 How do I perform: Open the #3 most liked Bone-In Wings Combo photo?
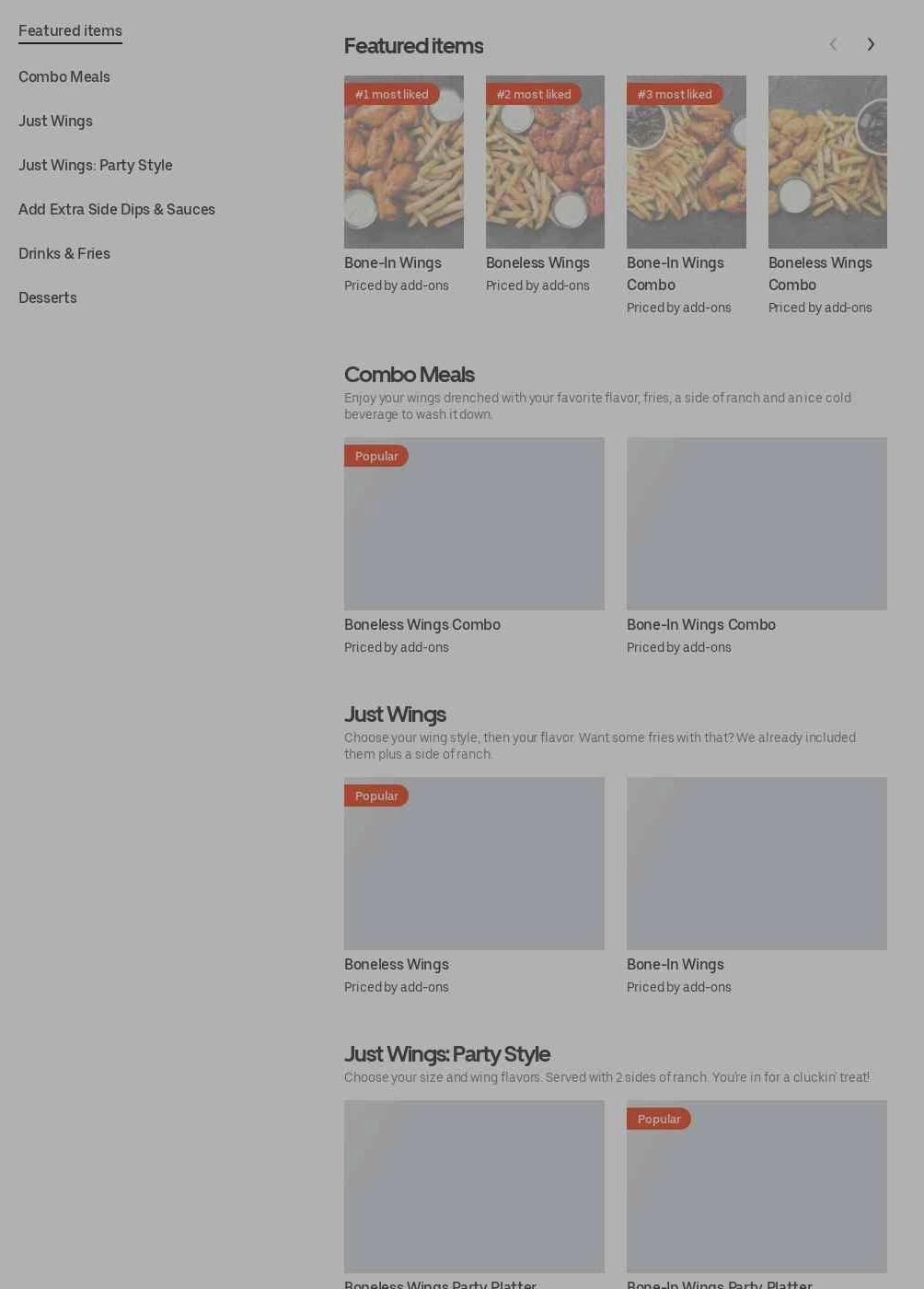[687, 162]
